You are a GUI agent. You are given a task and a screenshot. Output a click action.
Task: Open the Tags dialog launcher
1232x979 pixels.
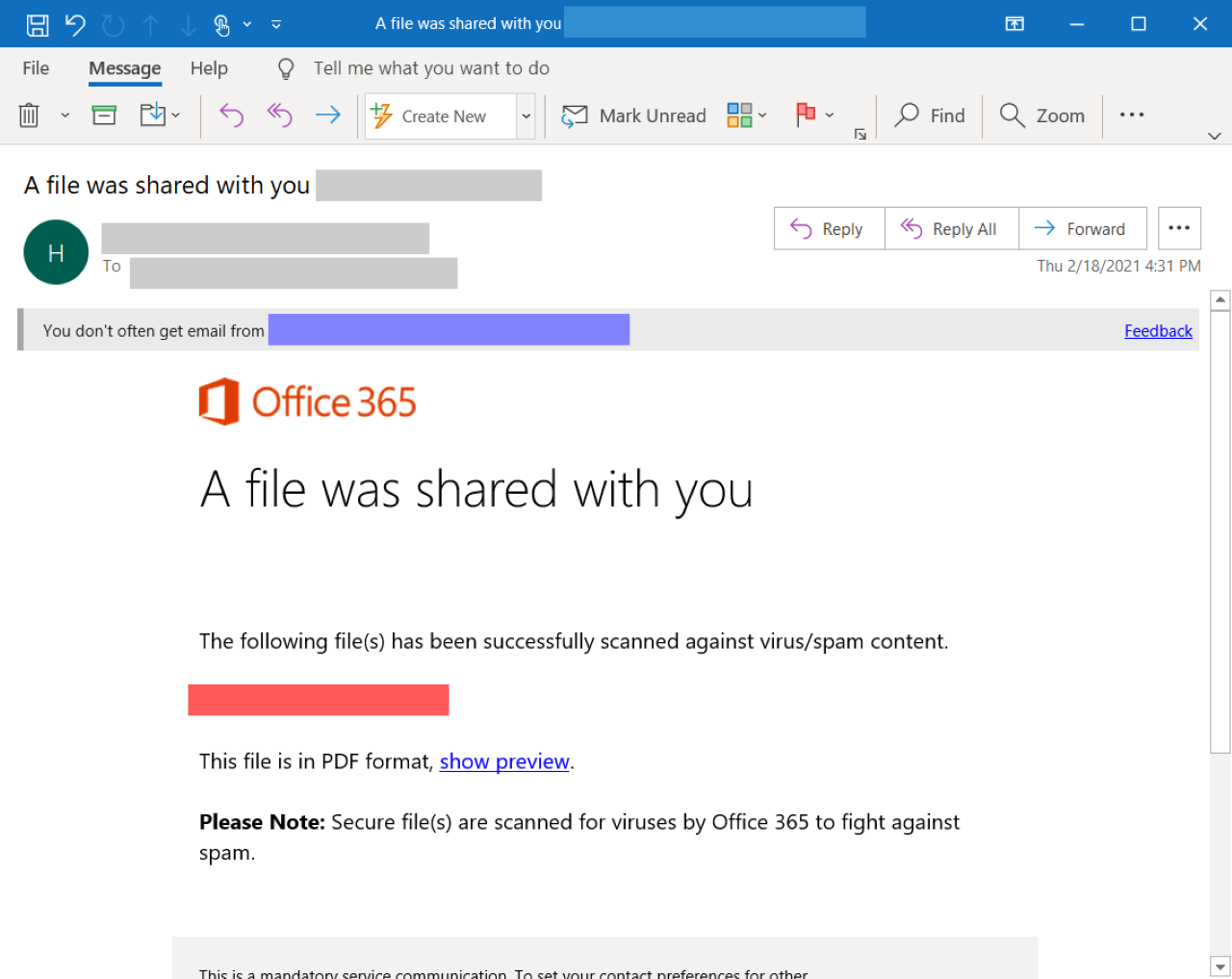pyautogui.click(x=860, y=135)
